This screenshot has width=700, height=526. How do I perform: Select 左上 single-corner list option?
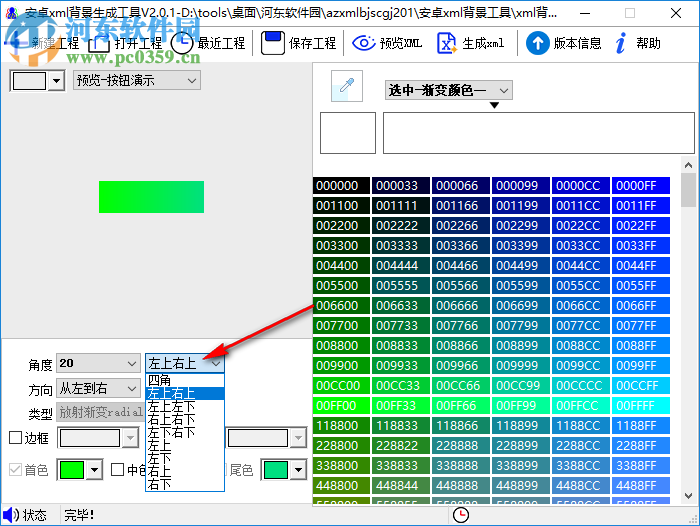pos(185,445)
